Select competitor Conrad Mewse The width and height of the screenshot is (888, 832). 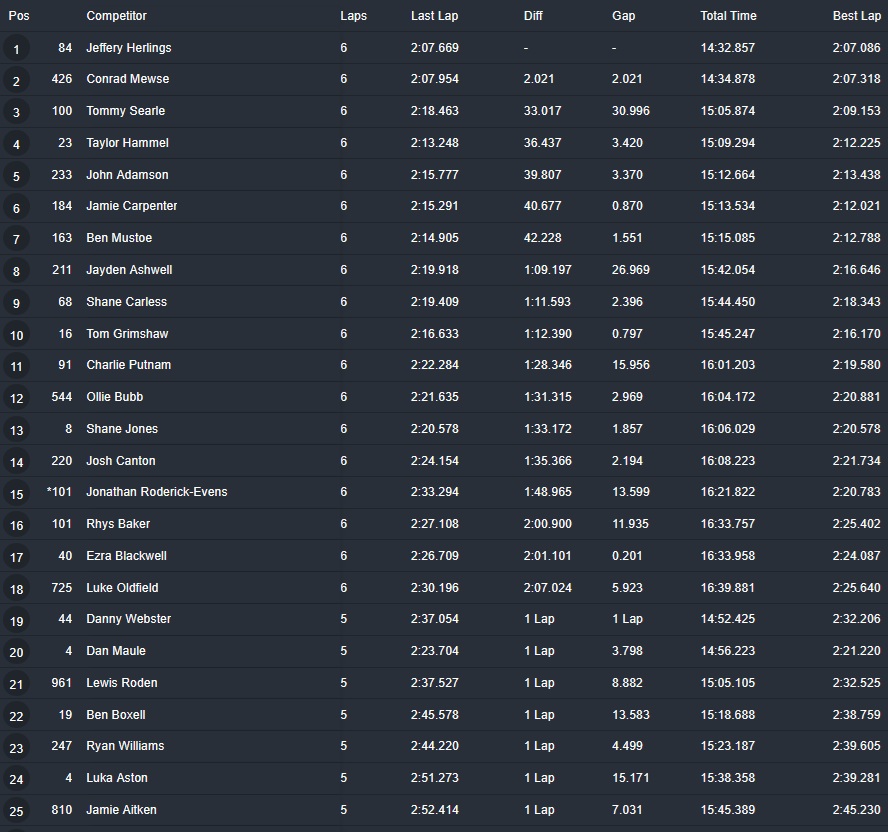tap(127, 79)
